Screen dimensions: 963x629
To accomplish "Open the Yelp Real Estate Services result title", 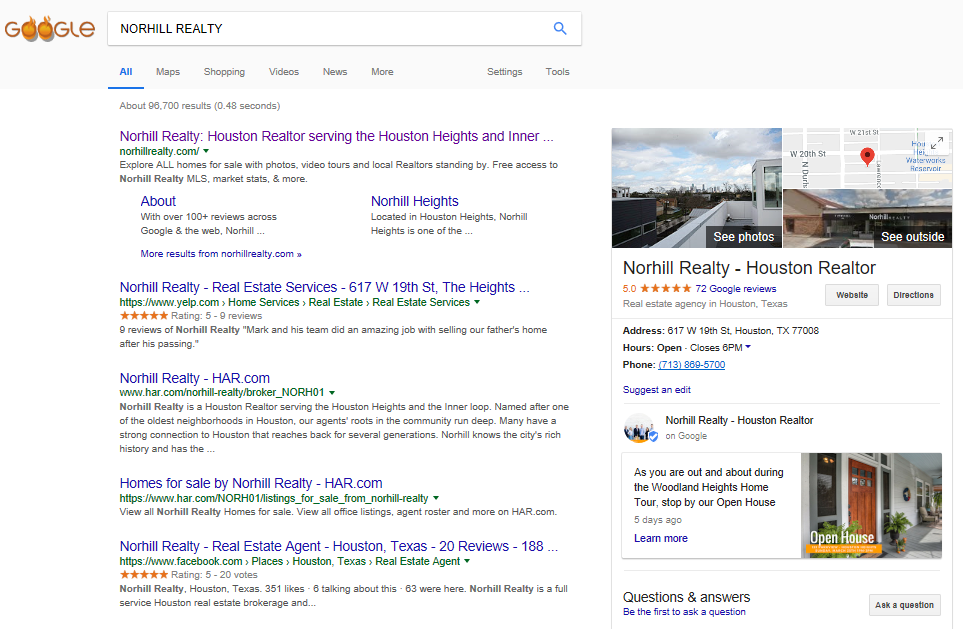I will [324, 287].
